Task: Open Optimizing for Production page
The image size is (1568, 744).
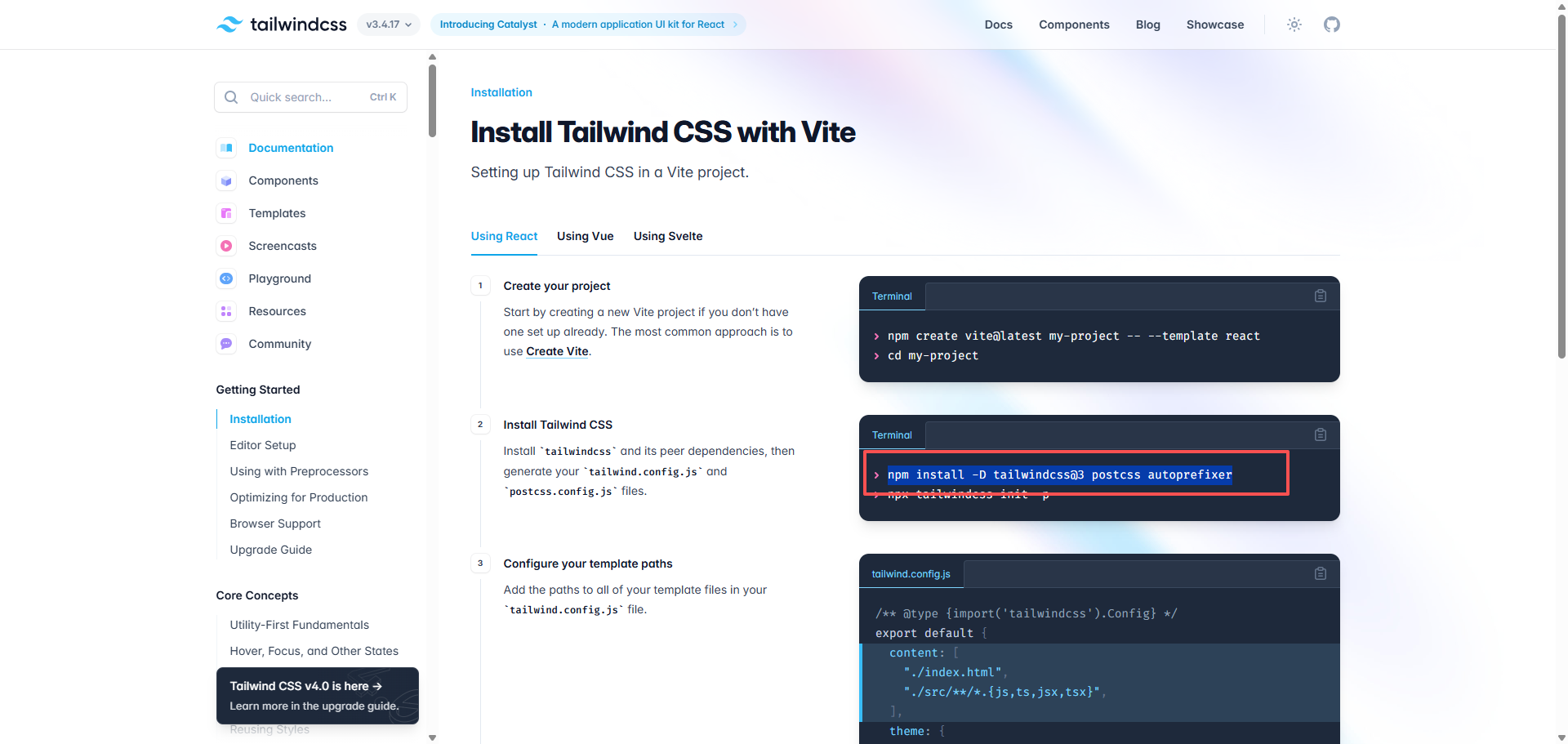Action: (298, 497)
